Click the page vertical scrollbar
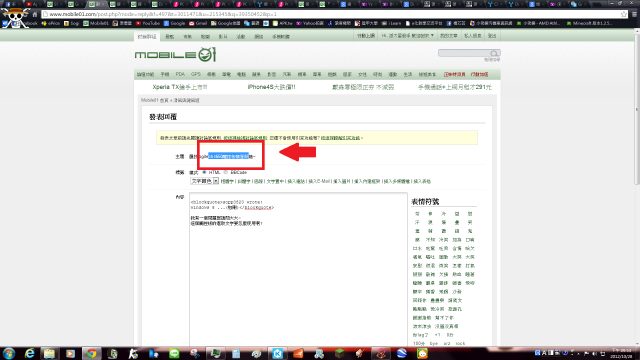The width and height of the screenshot is (640, 360). point(637,110)
